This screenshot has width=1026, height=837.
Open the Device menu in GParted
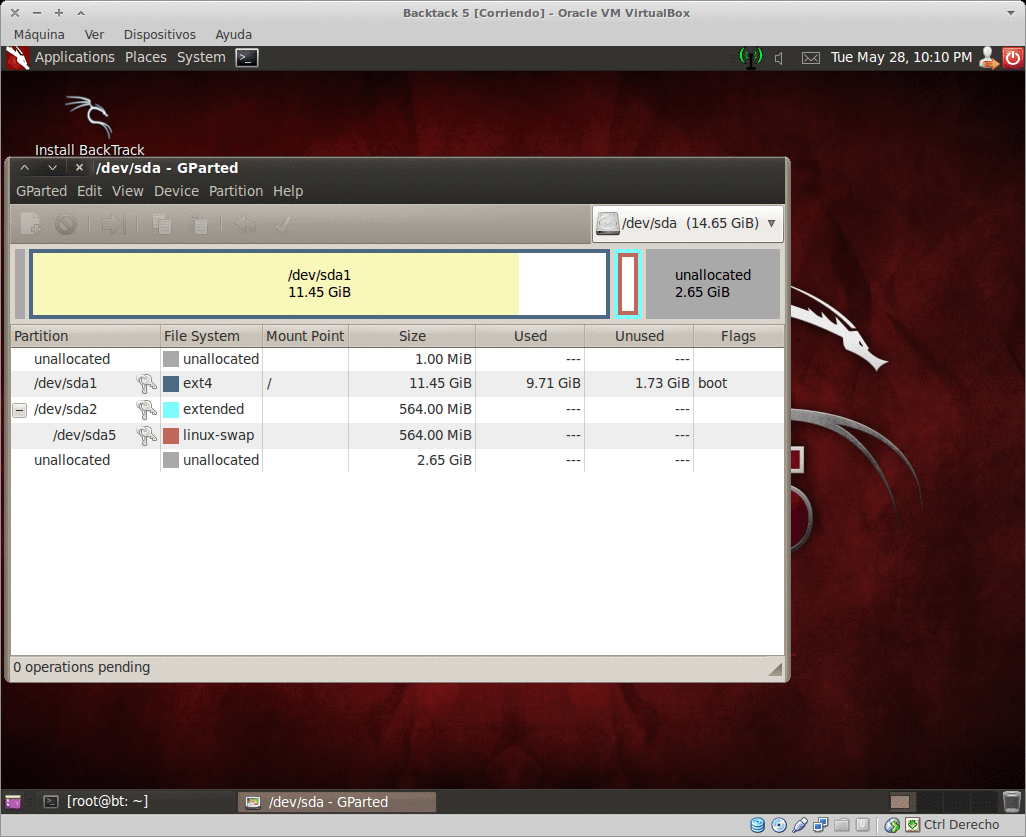[176, 191]
